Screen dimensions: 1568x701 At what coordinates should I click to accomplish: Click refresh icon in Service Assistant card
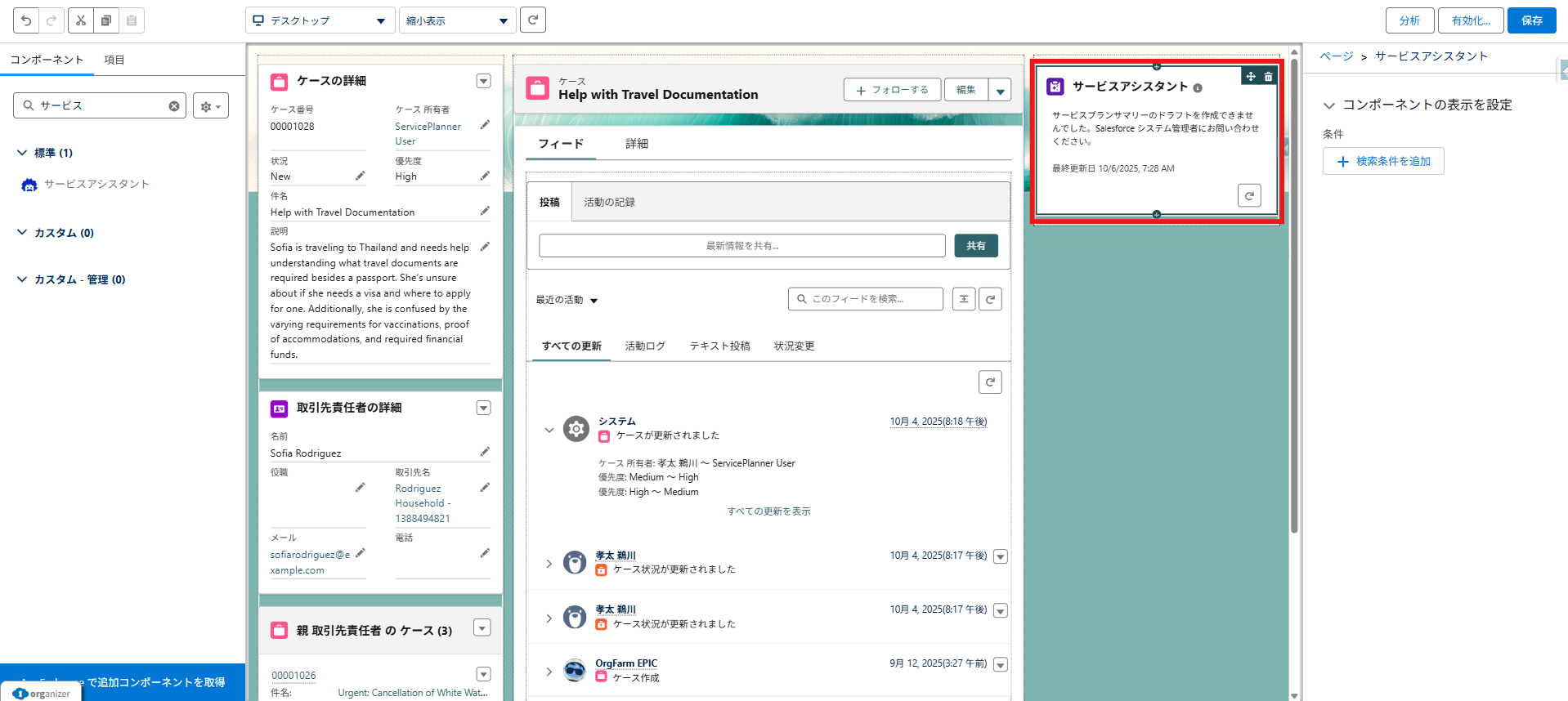[x=1248, y=196]
